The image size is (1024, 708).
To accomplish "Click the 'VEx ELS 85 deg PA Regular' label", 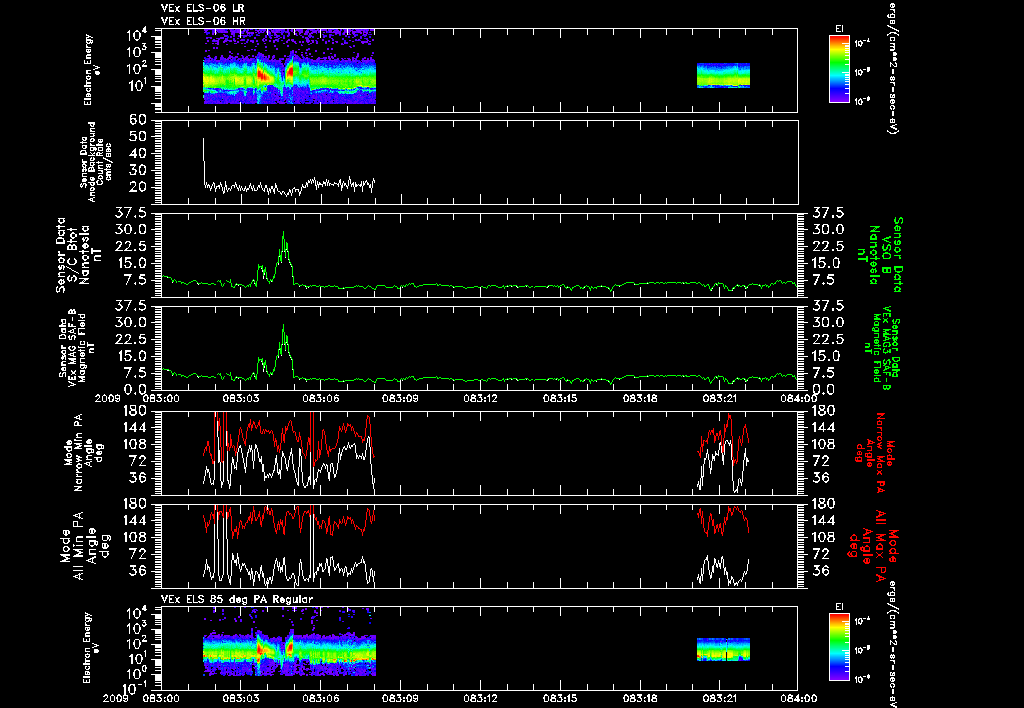I will [237, 599].
